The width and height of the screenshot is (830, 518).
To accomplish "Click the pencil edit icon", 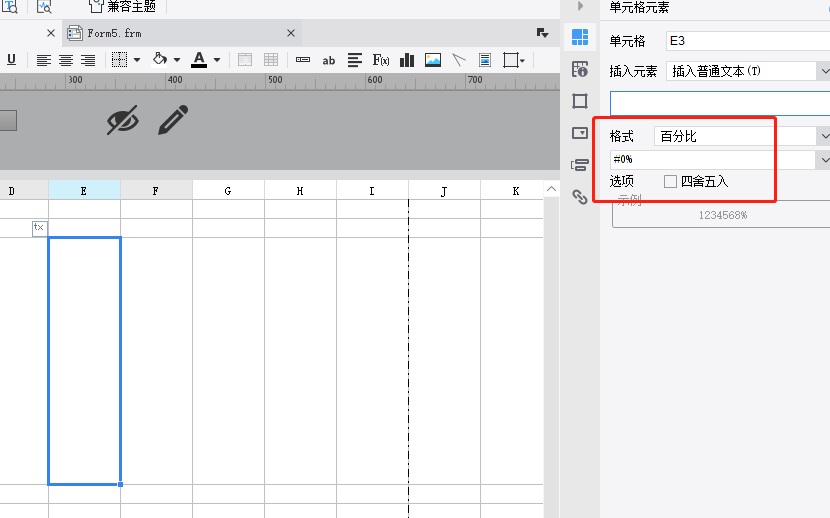I will point(173,120).
